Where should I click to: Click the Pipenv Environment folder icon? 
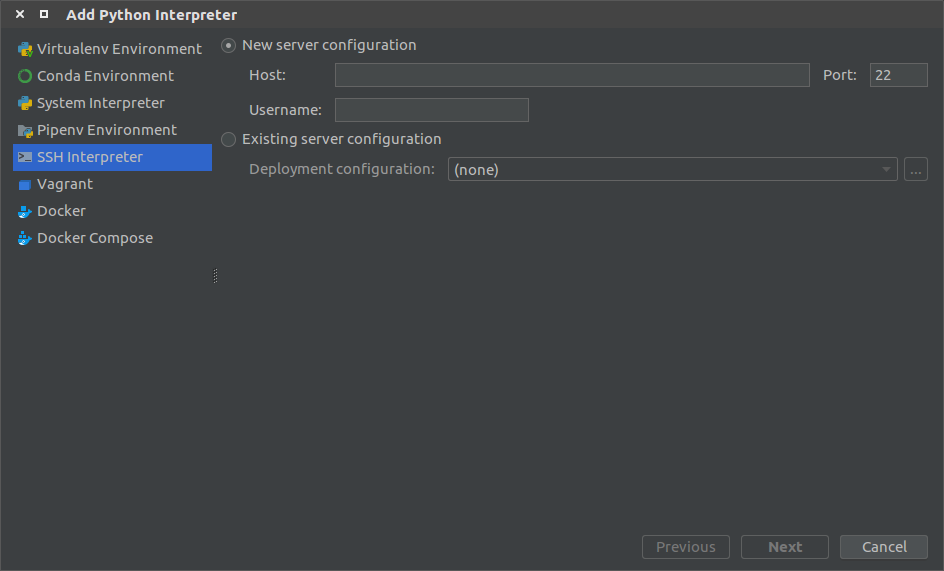pos(25,130)
